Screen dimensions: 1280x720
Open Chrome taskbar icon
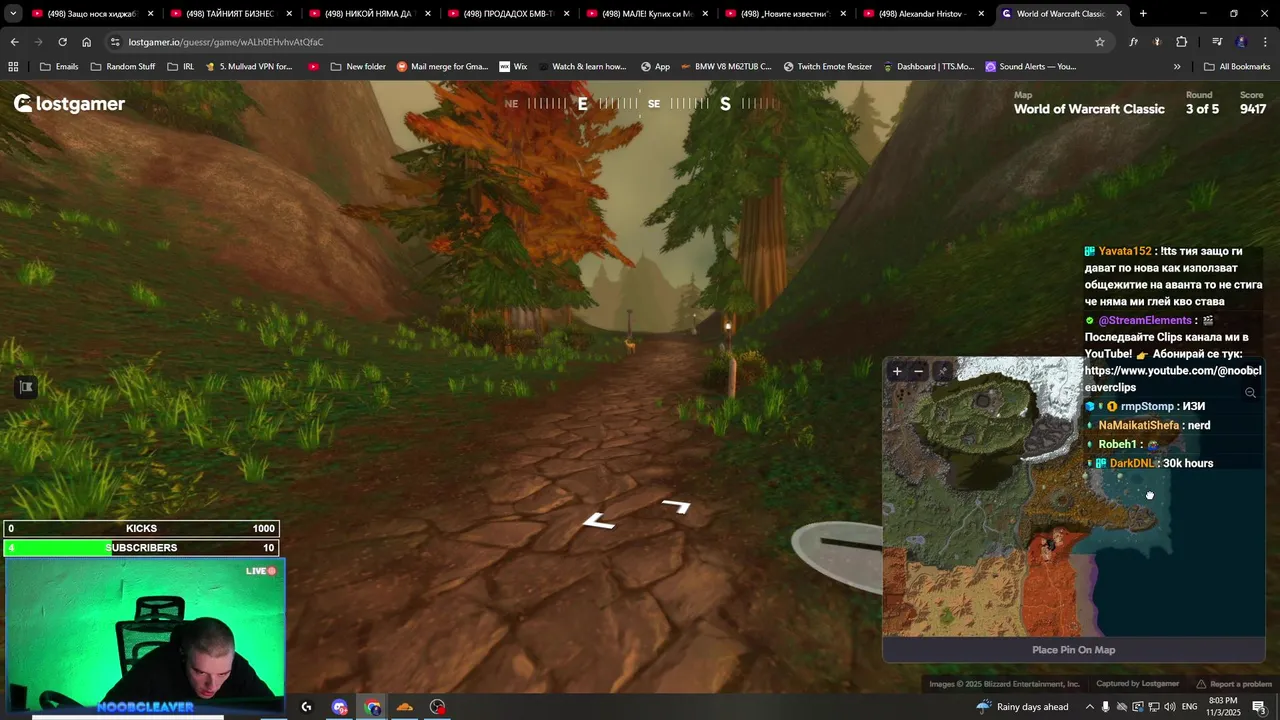(373, 707)
